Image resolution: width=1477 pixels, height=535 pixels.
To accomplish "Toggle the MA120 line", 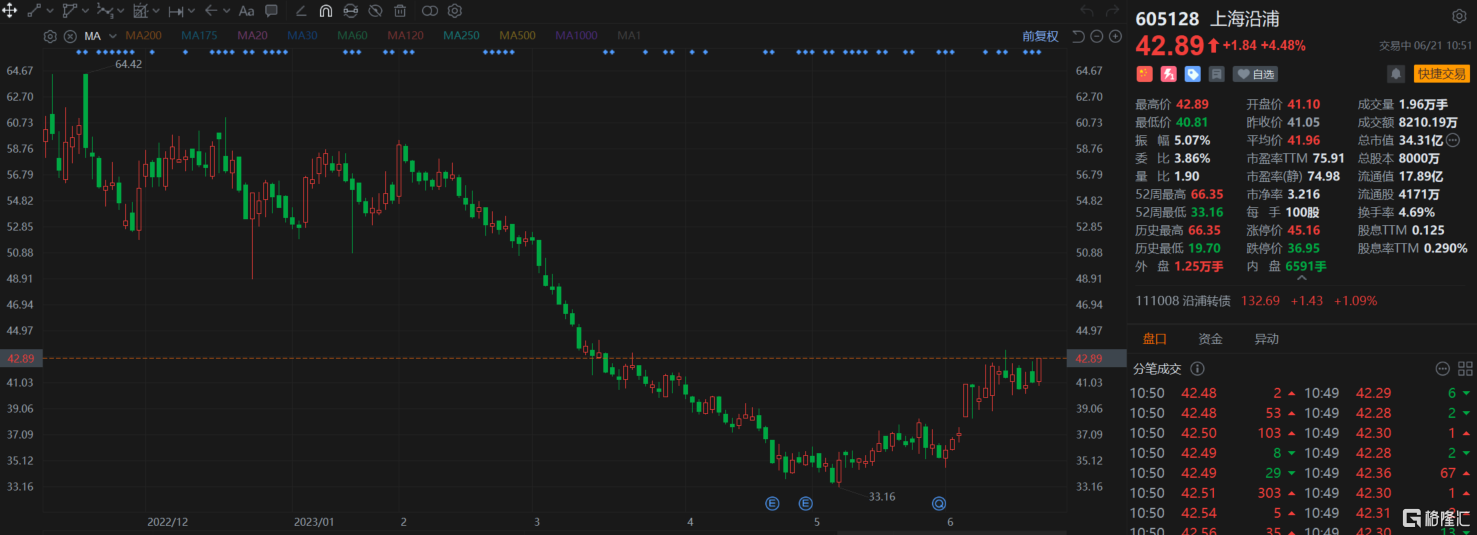I will point(405,36).
